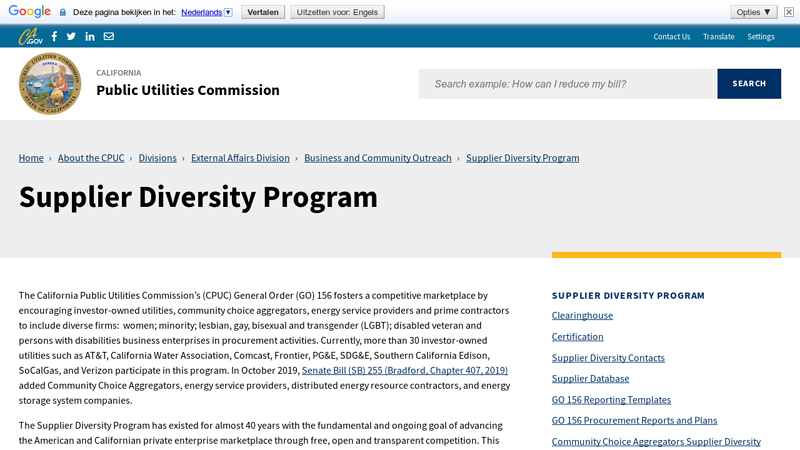This screenshot has width=800, height=450.
Task: Open the Nederlands language dropdown
Action: click(x=207, y=12)
